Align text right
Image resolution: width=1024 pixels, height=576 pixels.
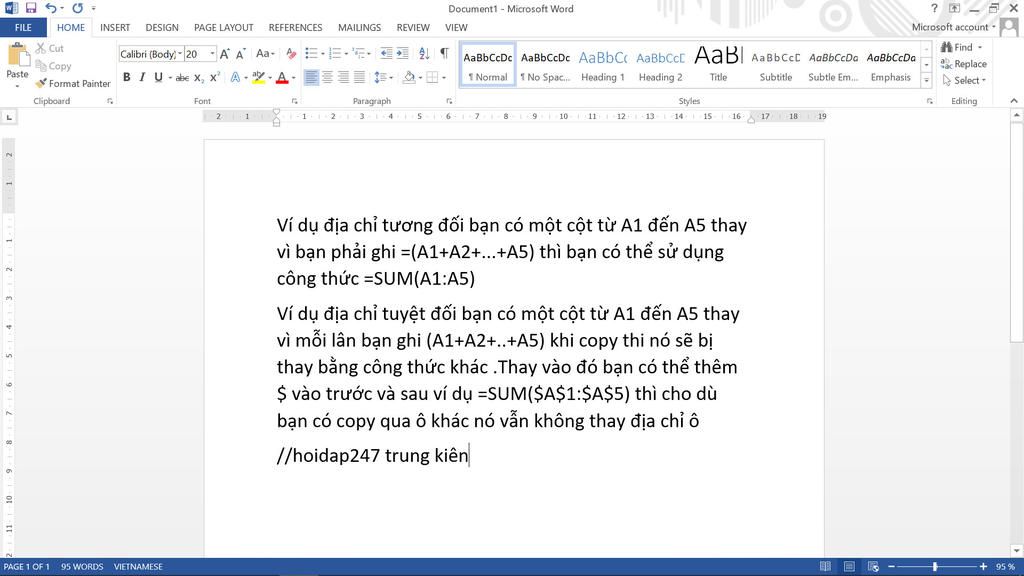(343, 77)
